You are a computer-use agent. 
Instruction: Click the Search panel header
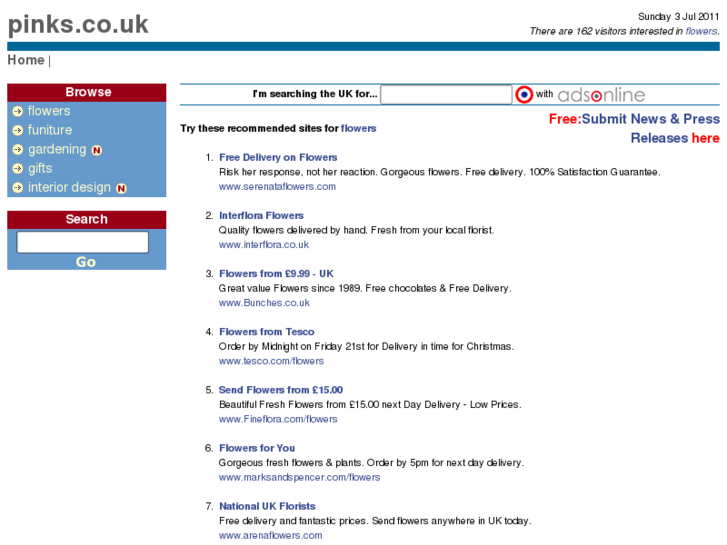click(87, 219)
